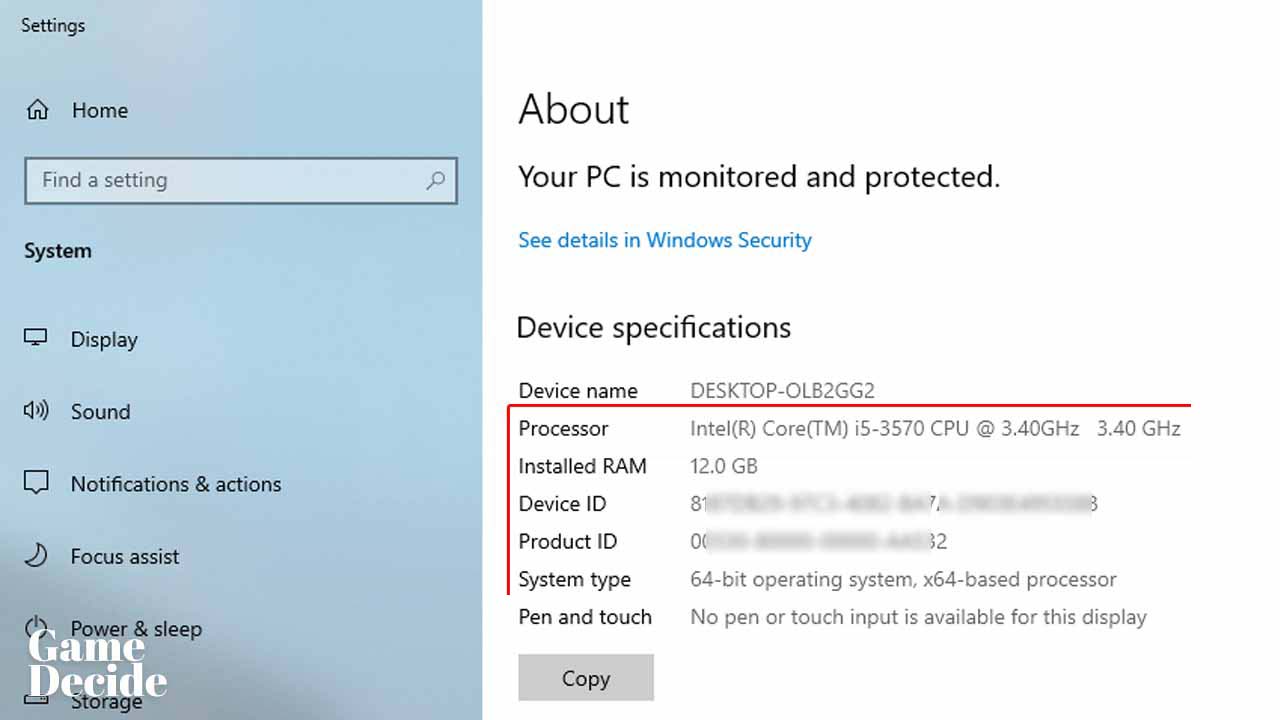Click the magnifier icon in the search box
Image resolution: width=1280 pixels, height=720 pixels.
pyautogui.click(x=435, y=181)
